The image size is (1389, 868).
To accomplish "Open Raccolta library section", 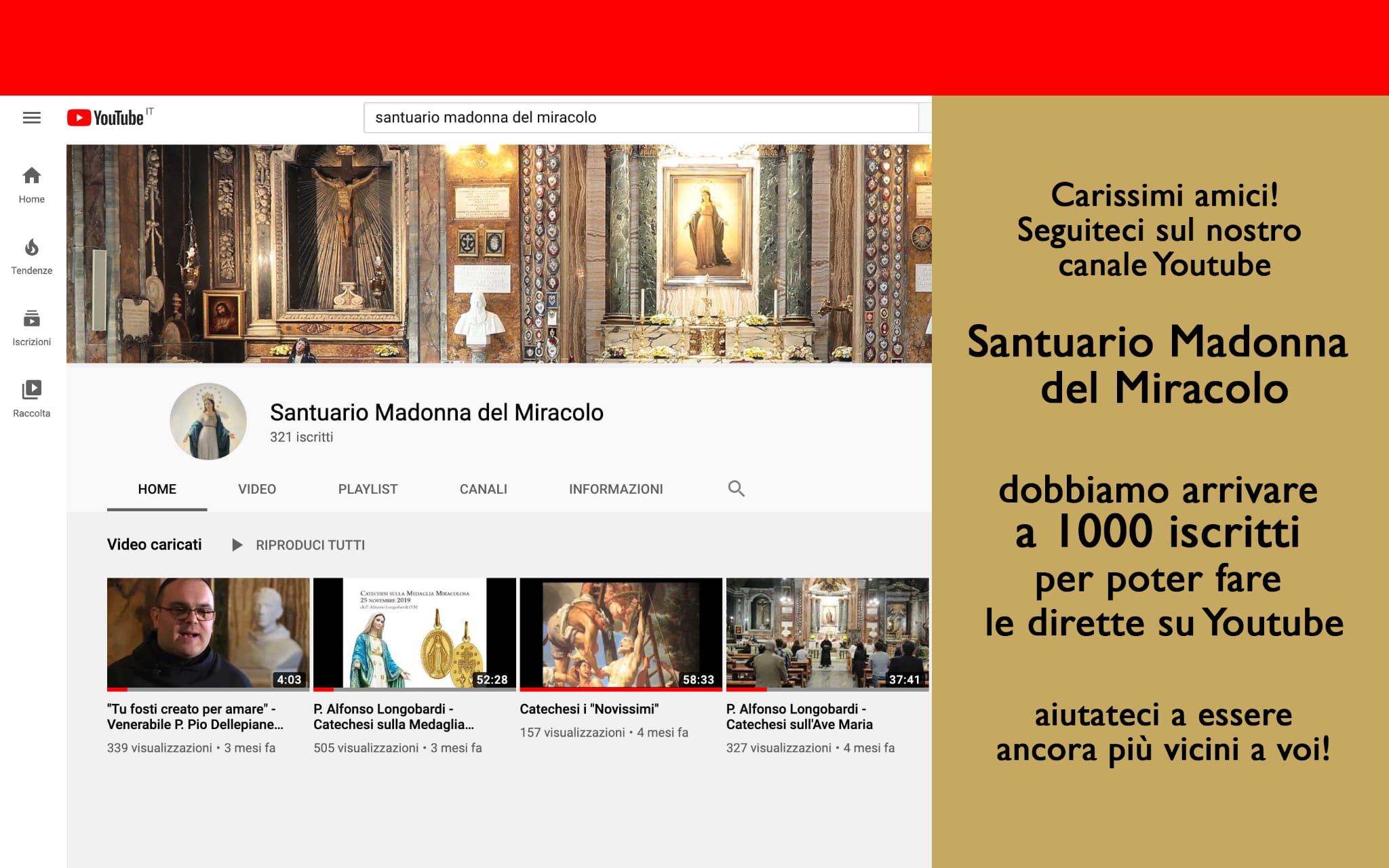I will tap(31, 399).
